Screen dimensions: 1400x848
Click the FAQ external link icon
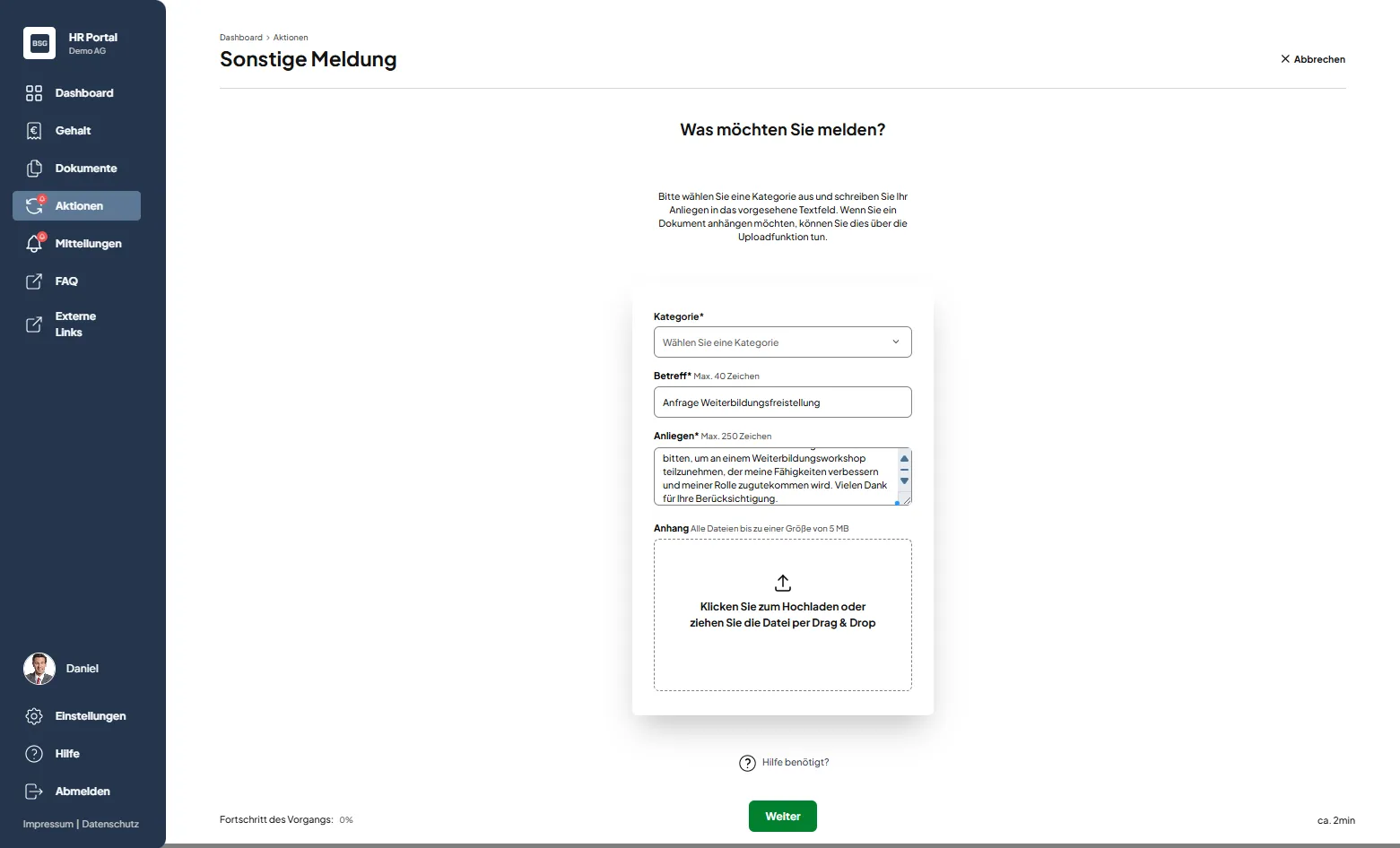[34, 281]
